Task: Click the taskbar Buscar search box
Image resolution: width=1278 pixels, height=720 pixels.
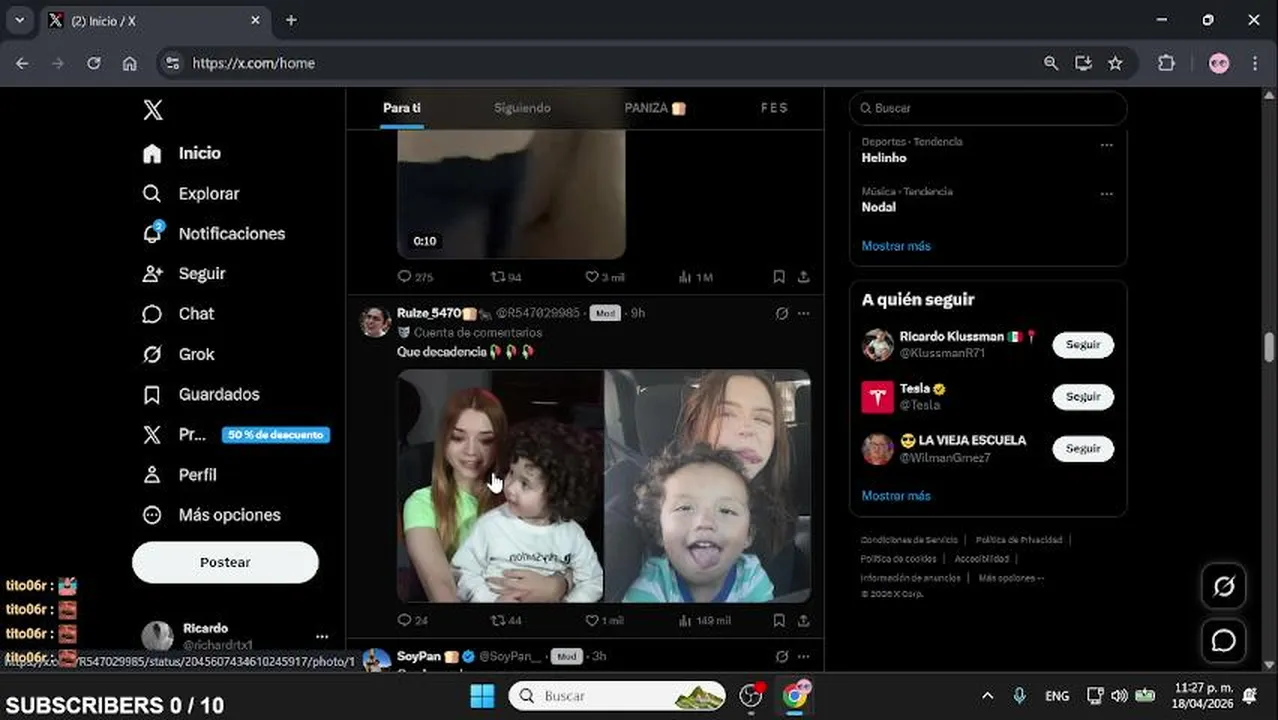Action: coord(617,696)
